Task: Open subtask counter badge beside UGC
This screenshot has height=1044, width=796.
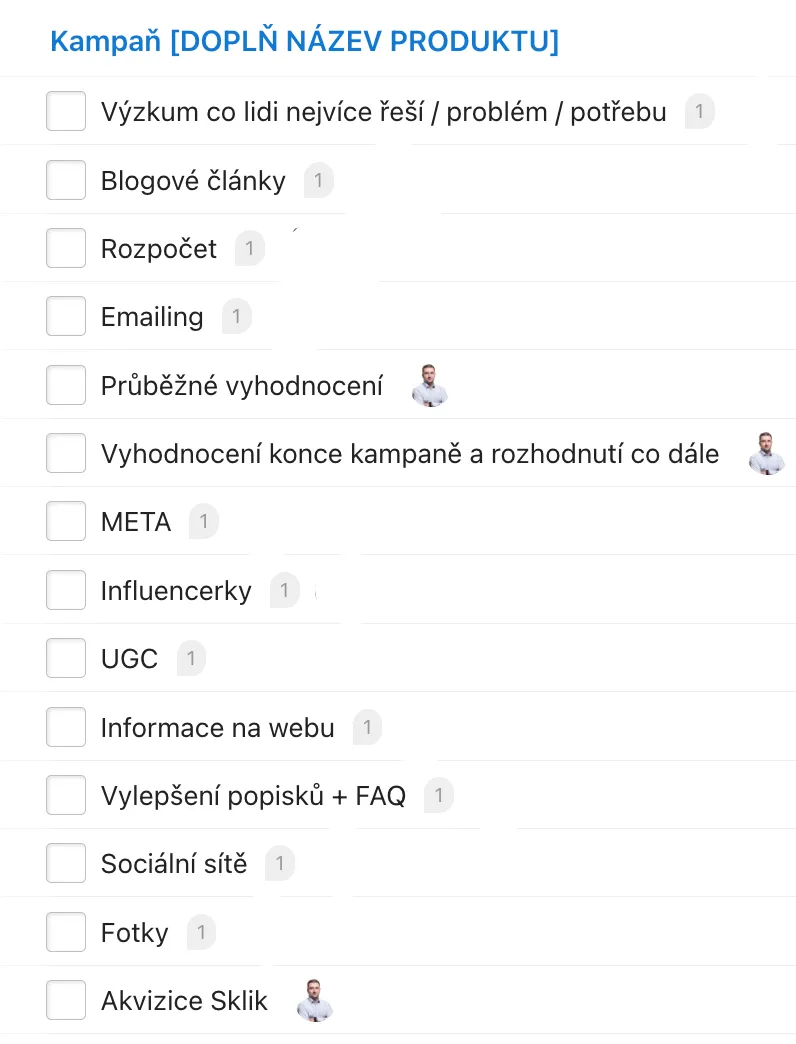Action: pyautogui.click(x=191, y=659)
